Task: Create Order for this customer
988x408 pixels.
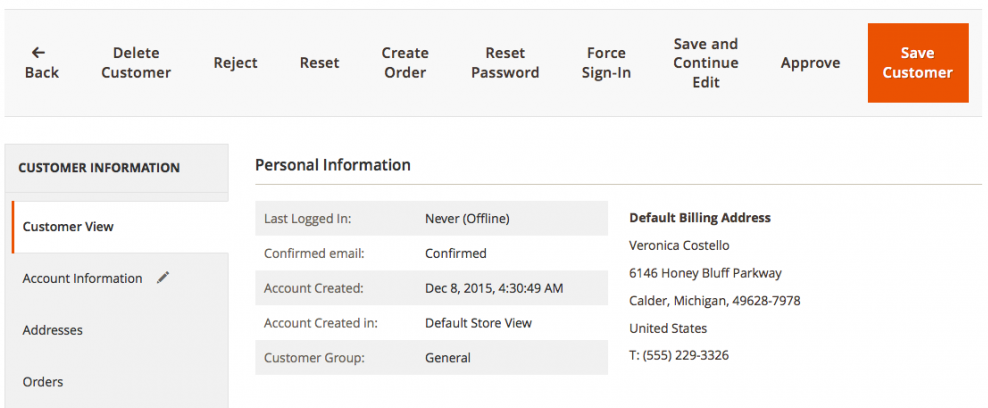Action: [x=405, y=63]
